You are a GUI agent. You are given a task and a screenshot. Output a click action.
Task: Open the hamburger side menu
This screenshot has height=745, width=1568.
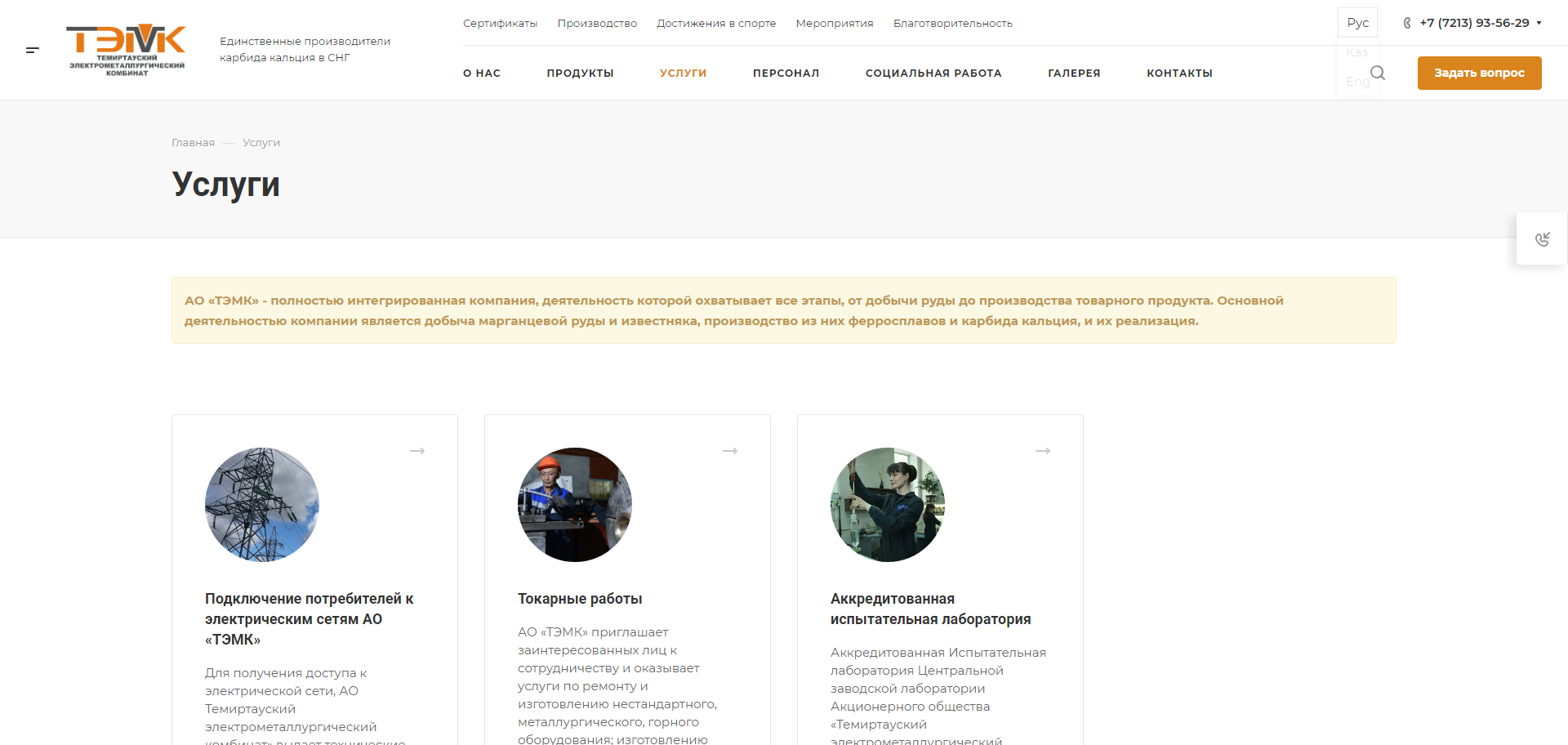click(33, 50)
